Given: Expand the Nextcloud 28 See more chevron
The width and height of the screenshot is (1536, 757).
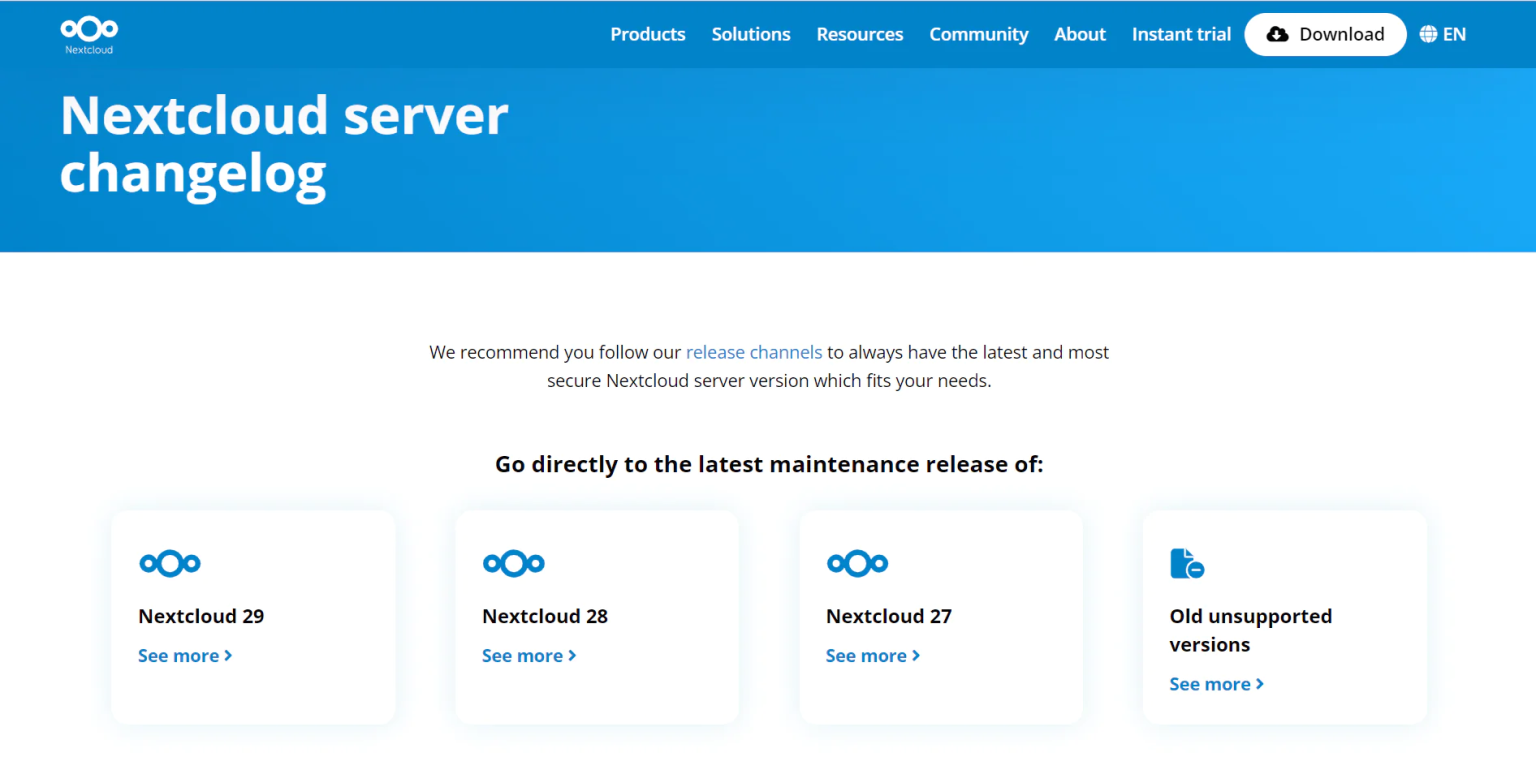Looking at the screenshot, I should (x=573, y=655).
